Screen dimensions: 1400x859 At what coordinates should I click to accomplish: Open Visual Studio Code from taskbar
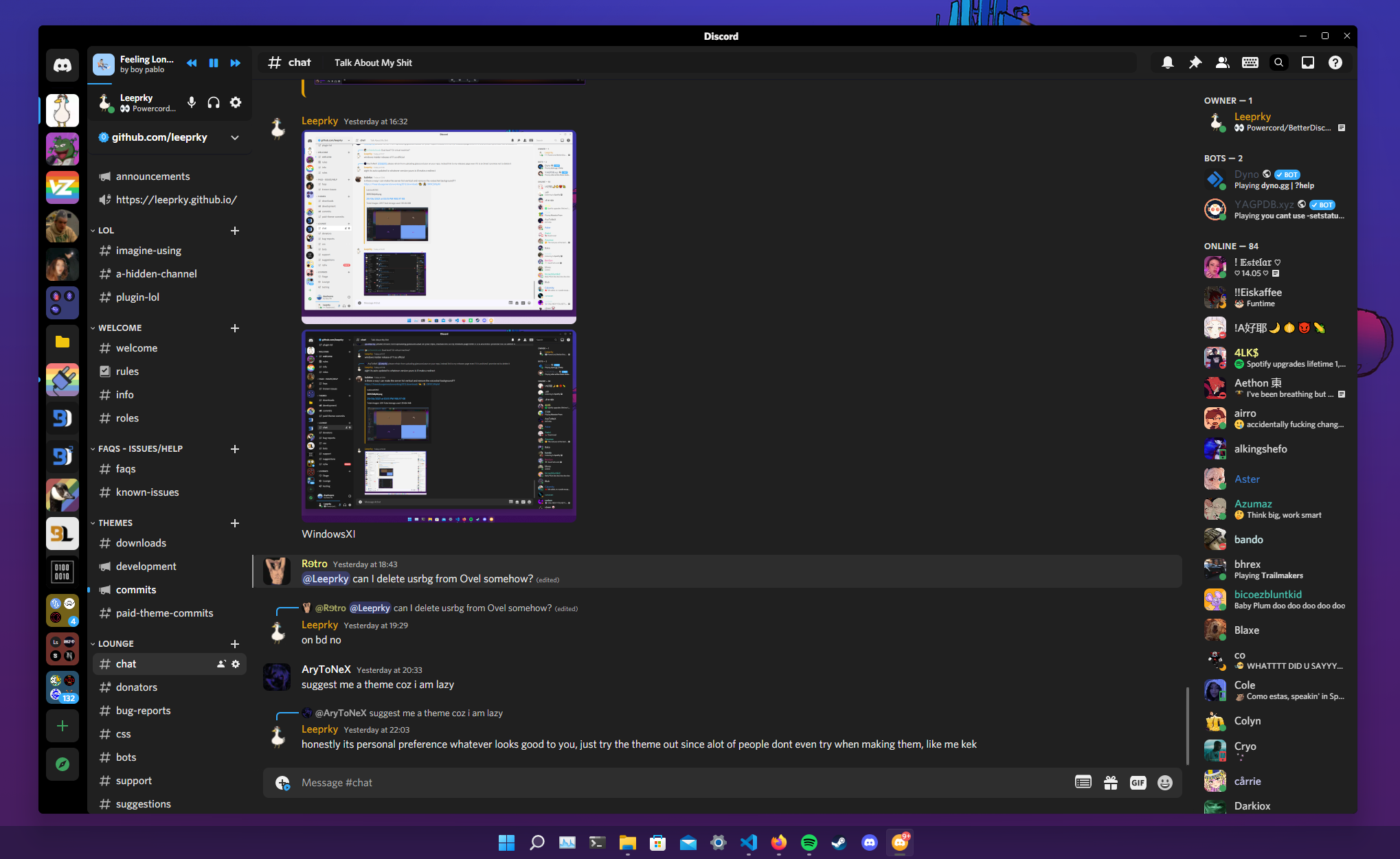749,843
